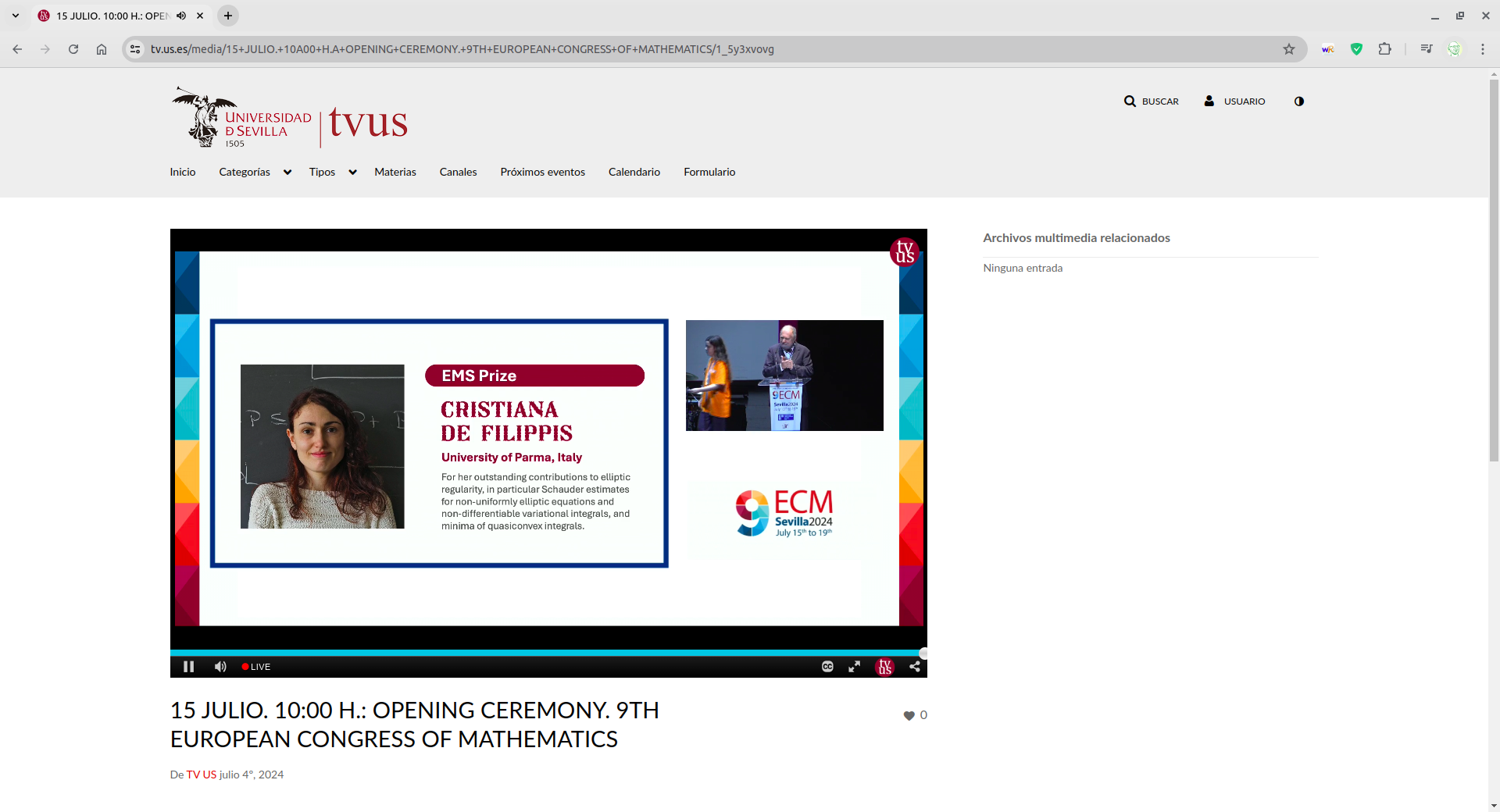Follow the TV US author link

[x=201, y=775]
